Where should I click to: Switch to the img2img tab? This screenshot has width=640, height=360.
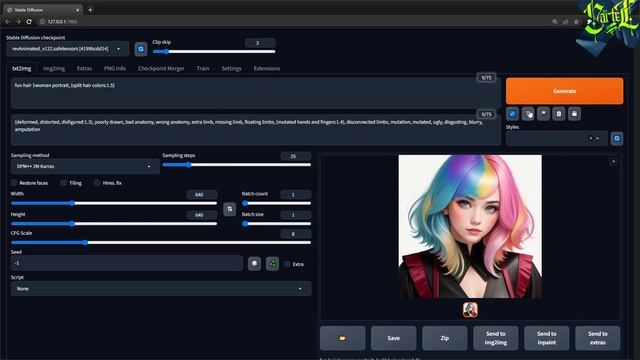pyautogui.click(x=54, y=69)
